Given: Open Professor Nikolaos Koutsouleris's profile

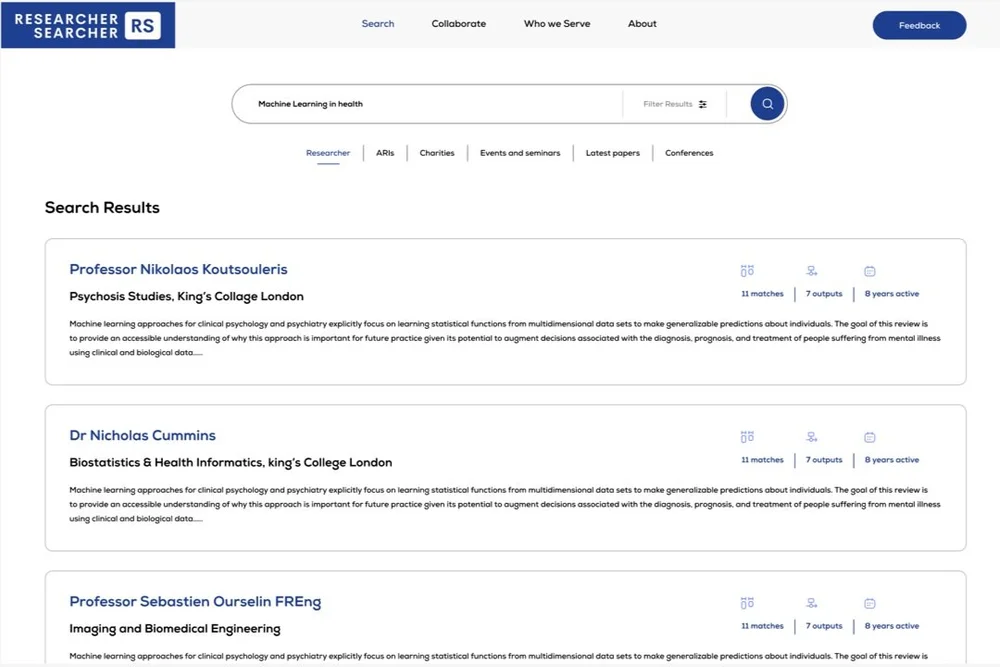Looking at the screenshot, I should pos(177,269).
